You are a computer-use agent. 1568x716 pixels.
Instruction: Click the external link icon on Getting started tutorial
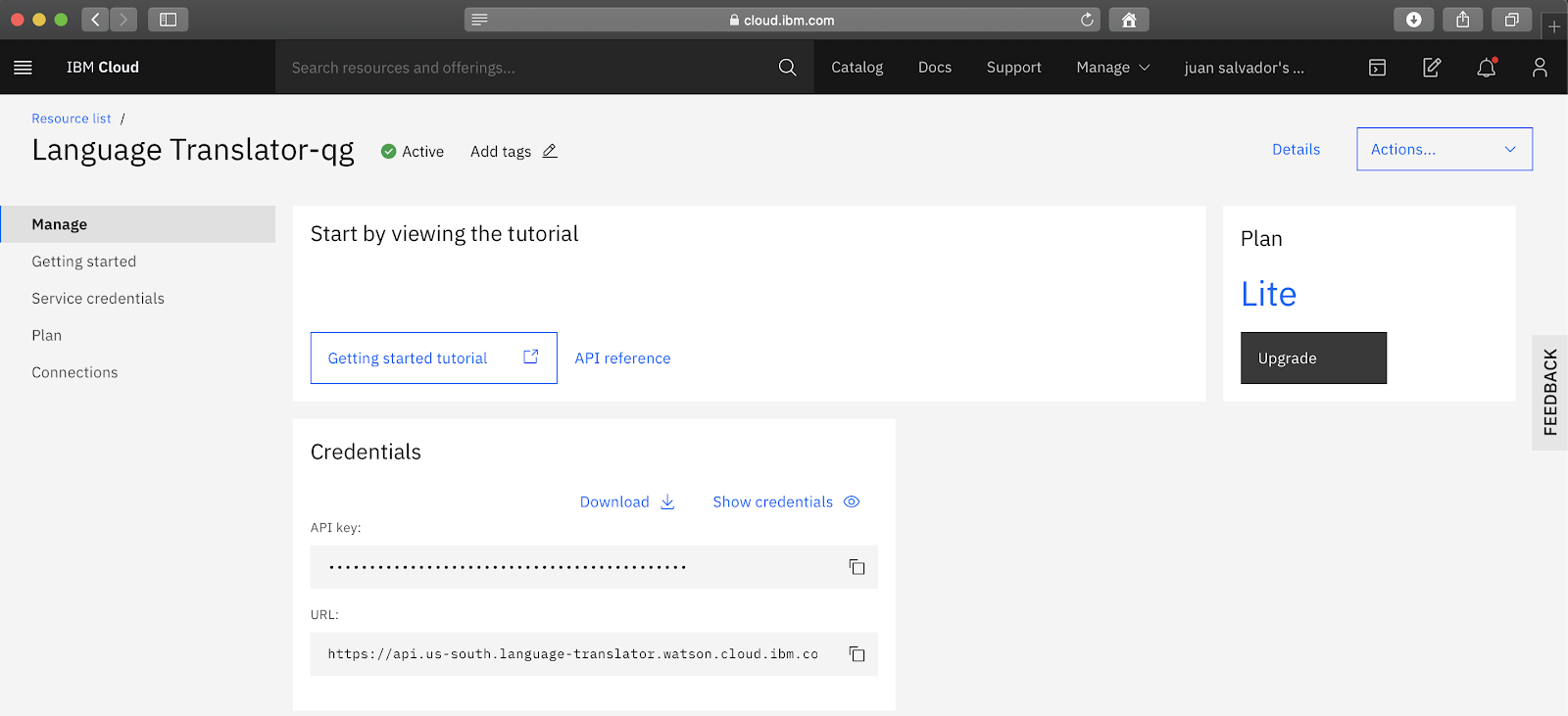pyautogui.click(x=530, y=357)
